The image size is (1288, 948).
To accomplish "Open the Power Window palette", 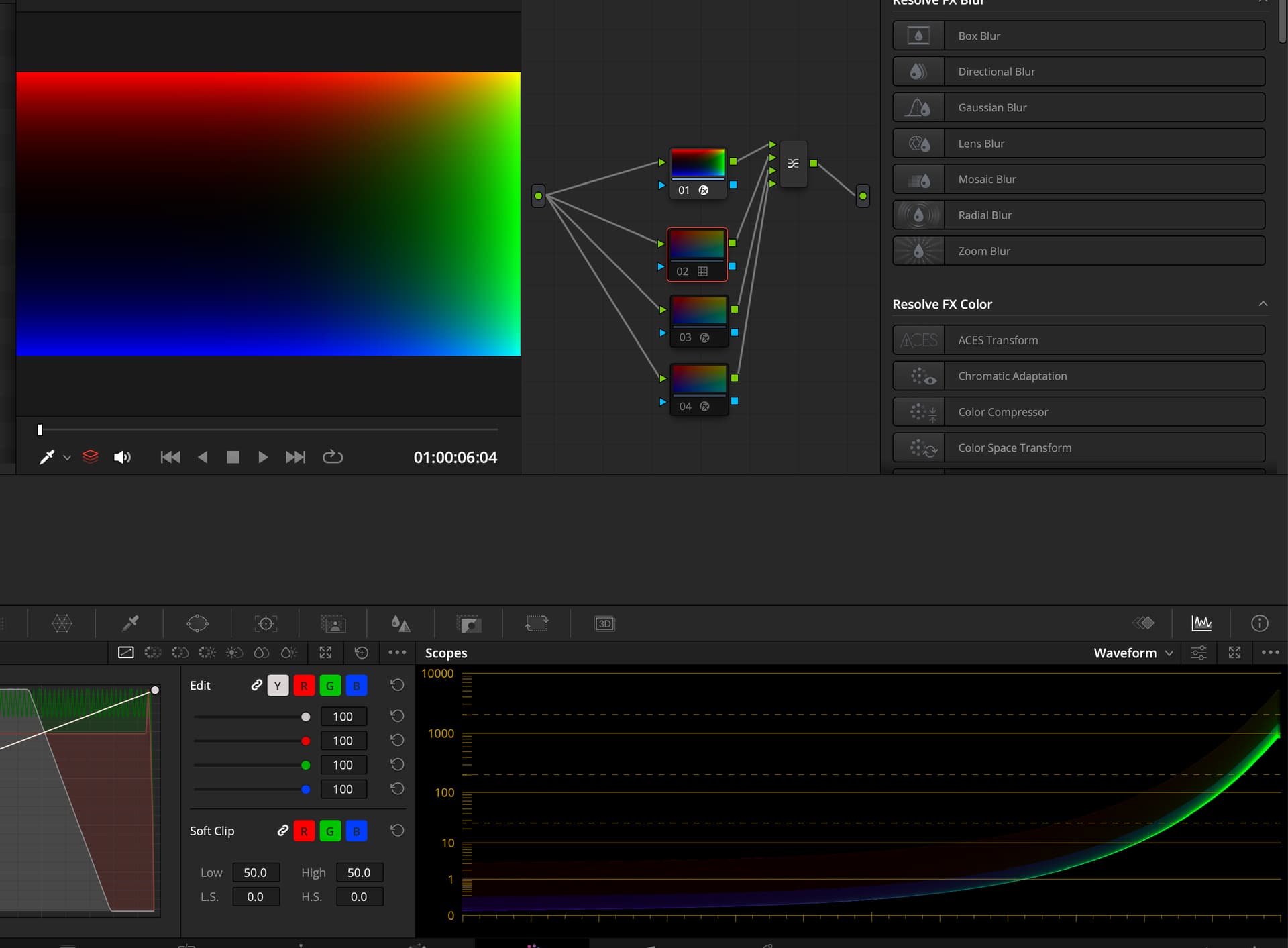I will coord(197,623).
